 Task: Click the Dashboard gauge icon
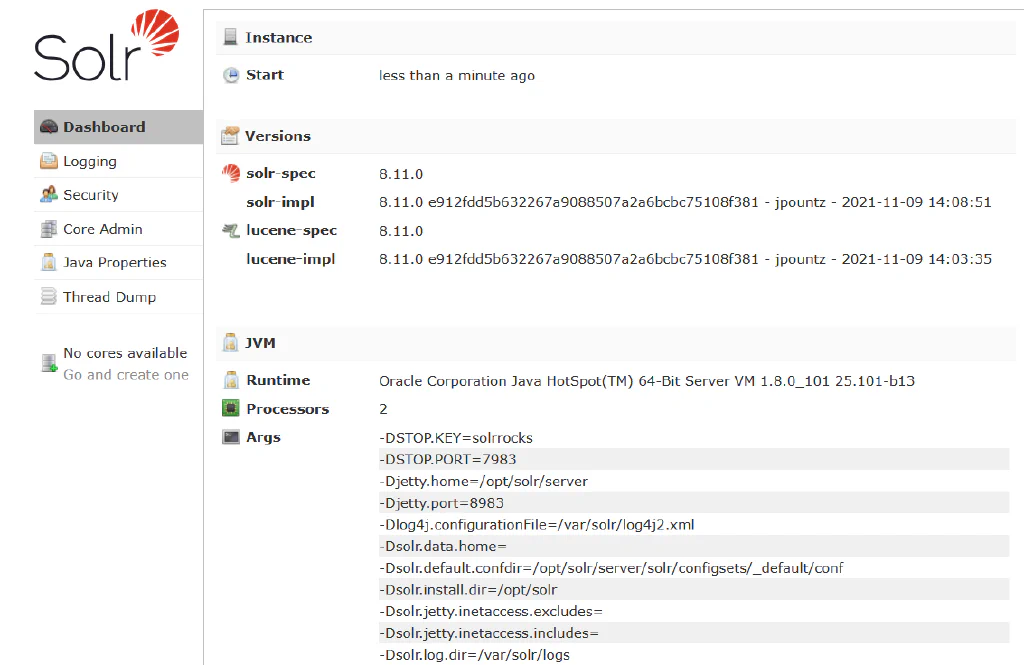click(49, 127)
